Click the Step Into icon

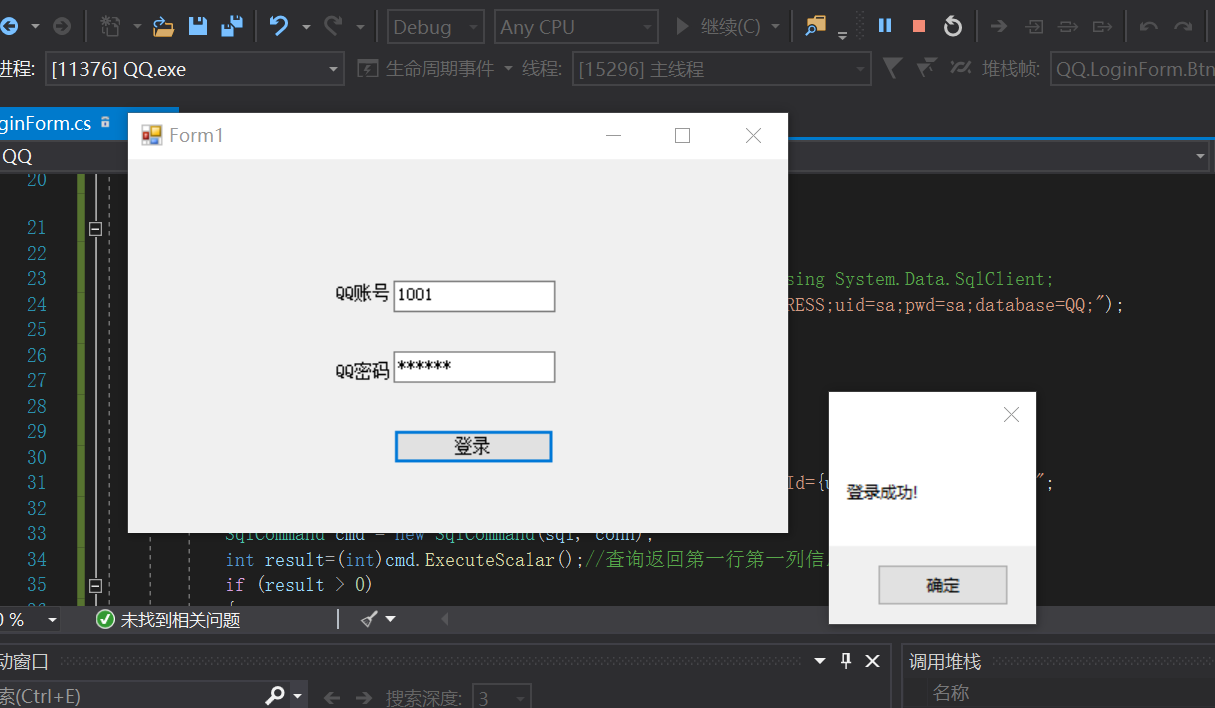pyautogui.click(x=1035, y=27)
